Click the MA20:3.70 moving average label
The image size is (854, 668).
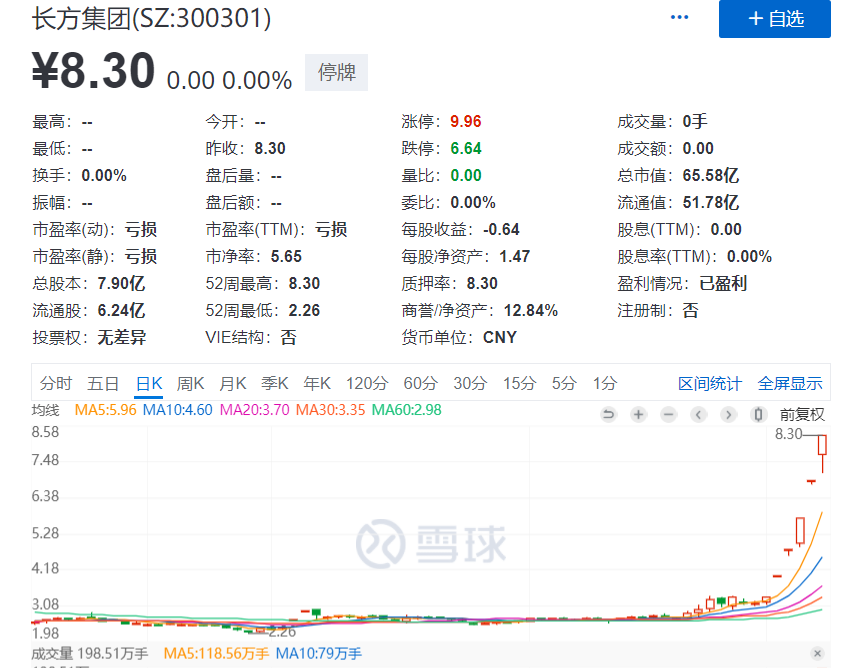[254, 410]
